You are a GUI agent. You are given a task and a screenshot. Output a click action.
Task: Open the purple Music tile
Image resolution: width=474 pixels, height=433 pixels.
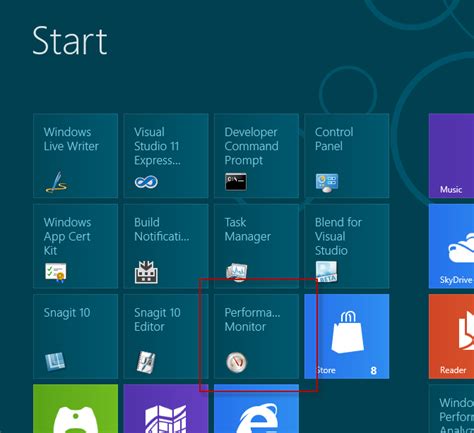[x=451, y=156]
